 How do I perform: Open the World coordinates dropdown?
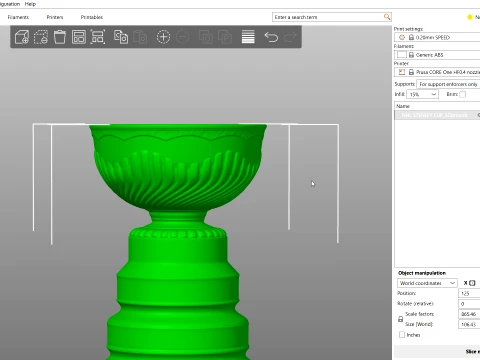pyautogui.click(x=427, y=283)
